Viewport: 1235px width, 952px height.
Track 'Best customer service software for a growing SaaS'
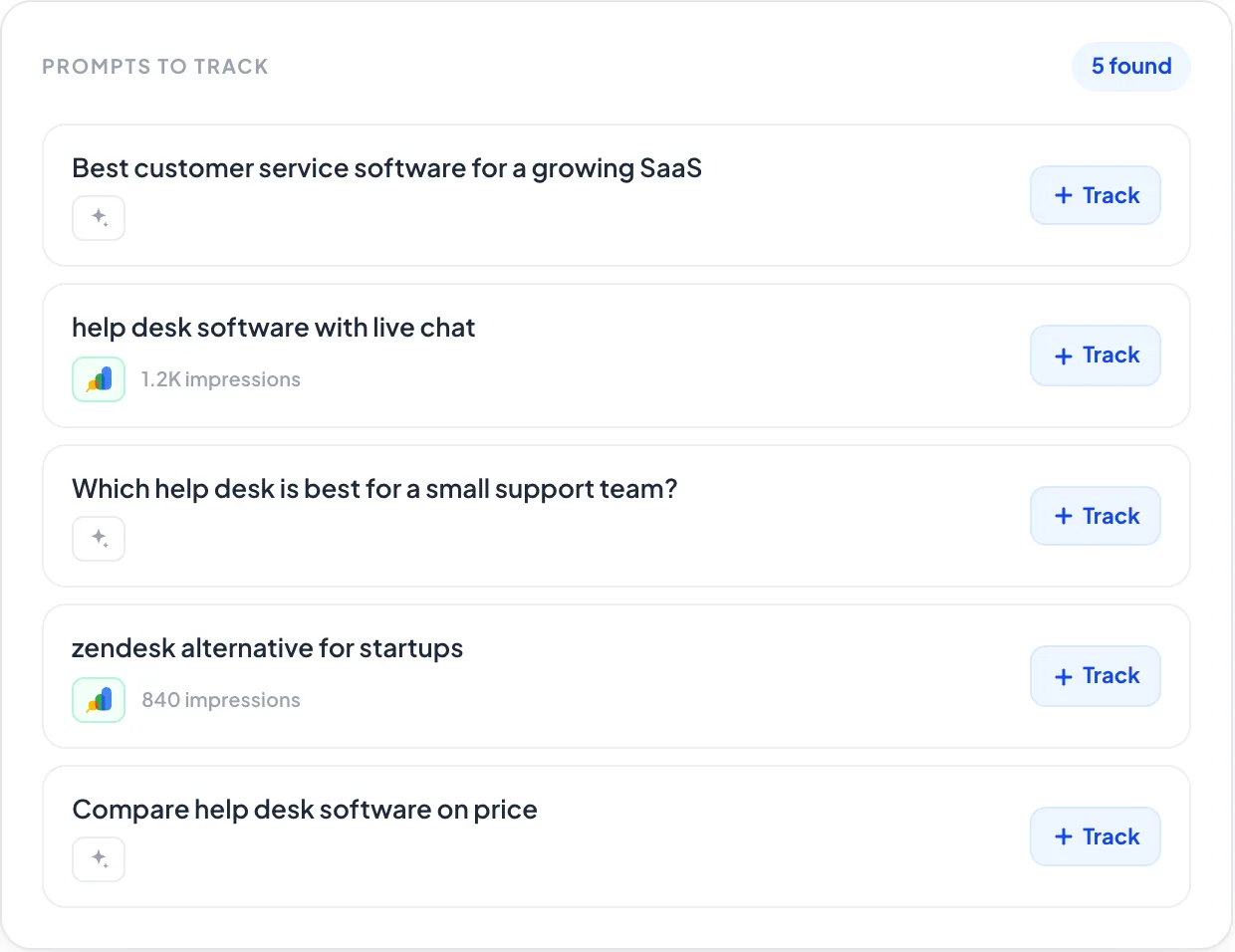coord(1096,195)
